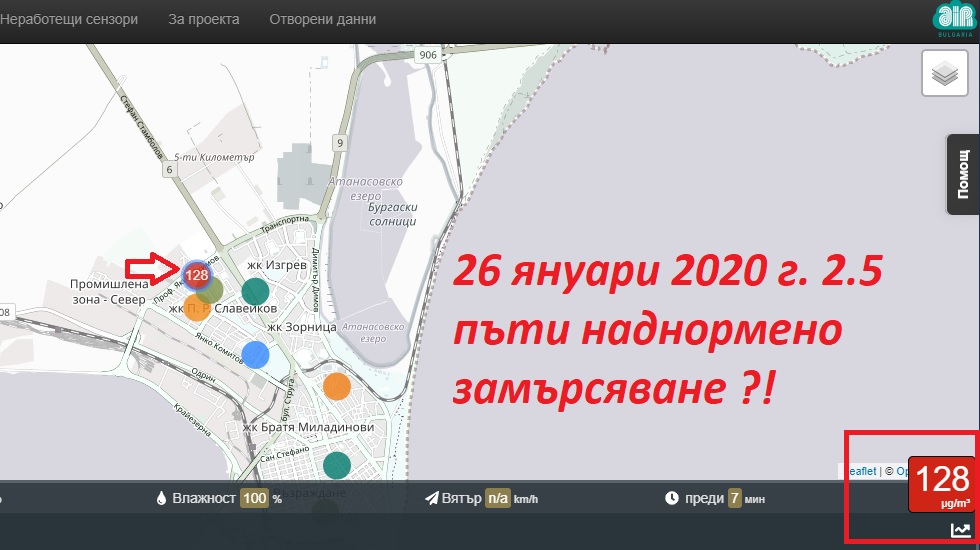Click the Вятър wind arrow icon

pyautogui.click(x=432, y=498)
